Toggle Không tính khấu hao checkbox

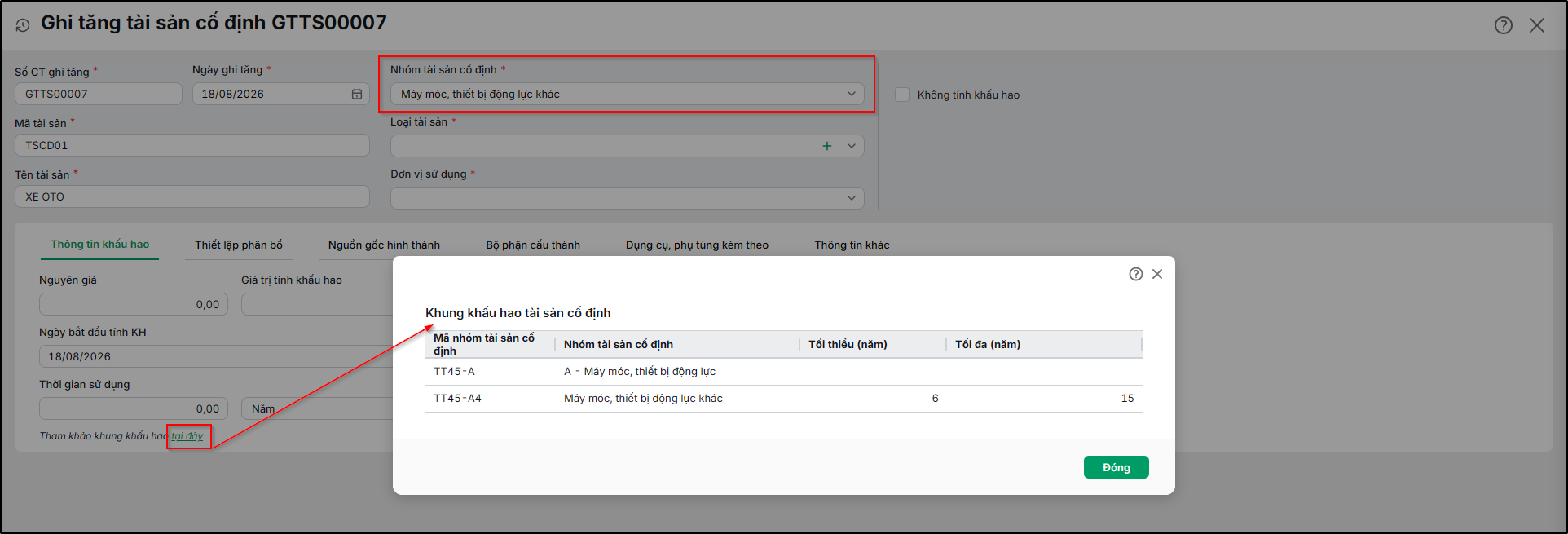point(902,95)
